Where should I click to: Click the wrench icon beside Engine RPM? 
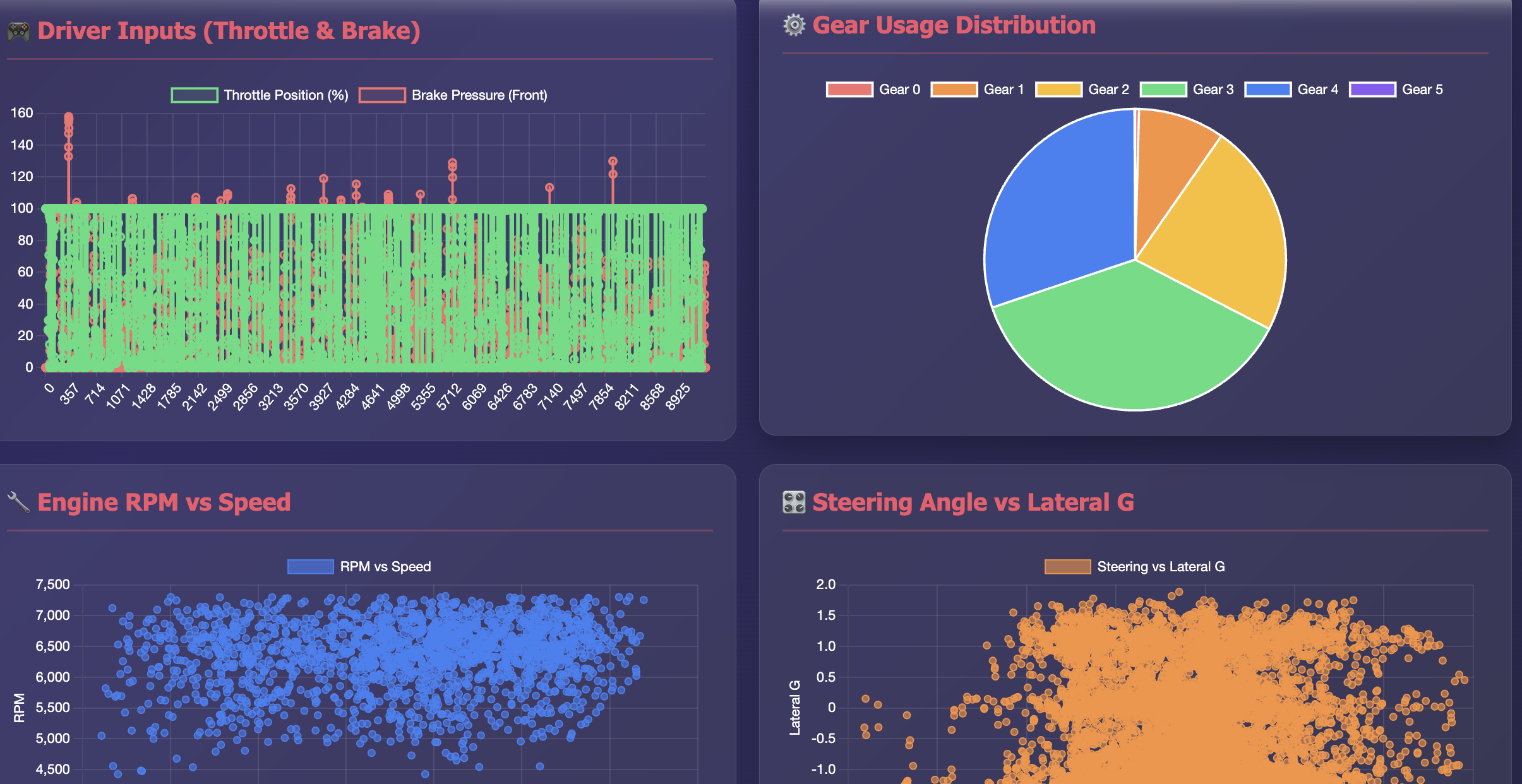coord(18,502)
